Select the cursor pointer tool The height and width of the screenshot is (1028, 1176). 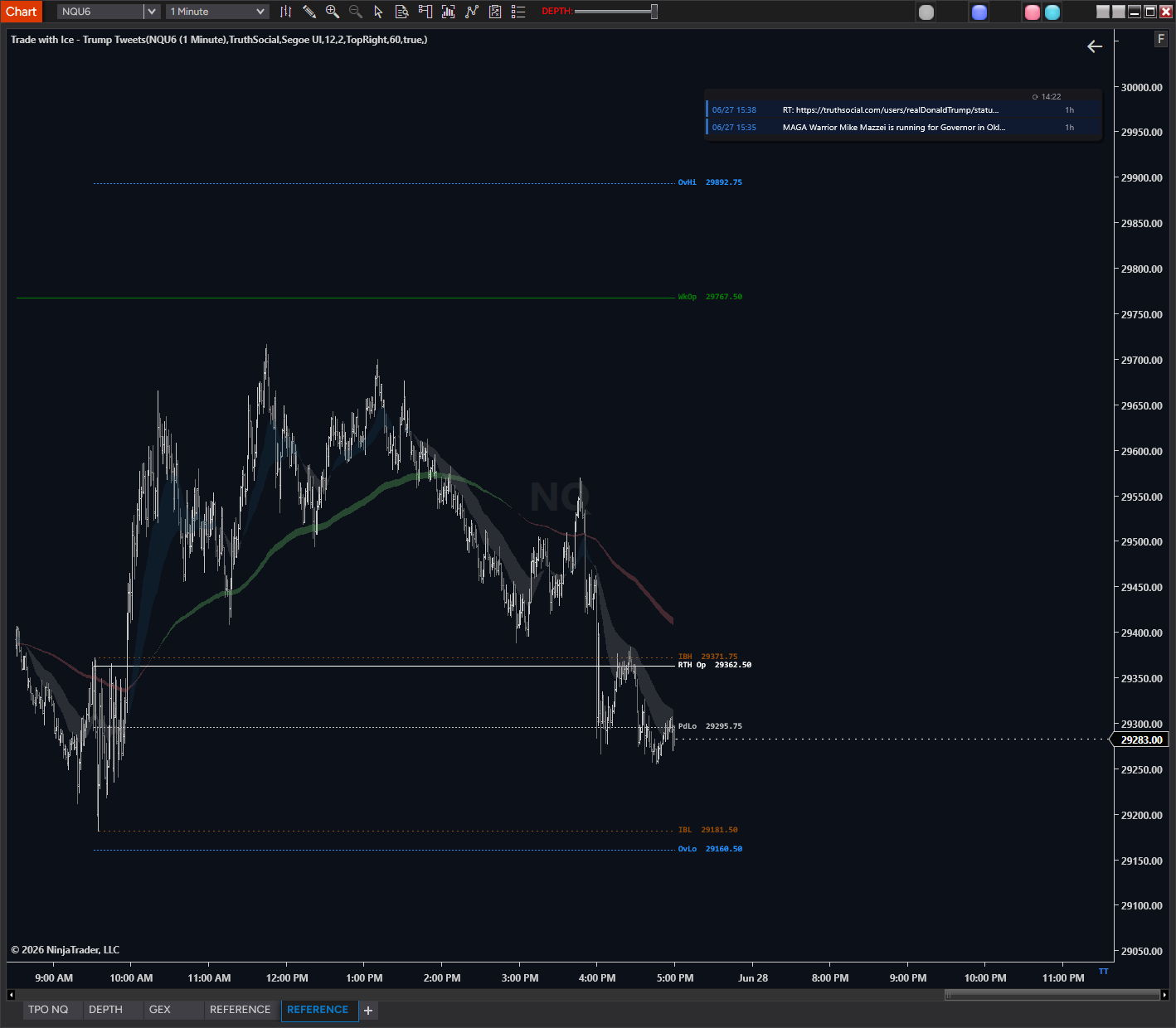pyautogui.click(x=378, y=12)
